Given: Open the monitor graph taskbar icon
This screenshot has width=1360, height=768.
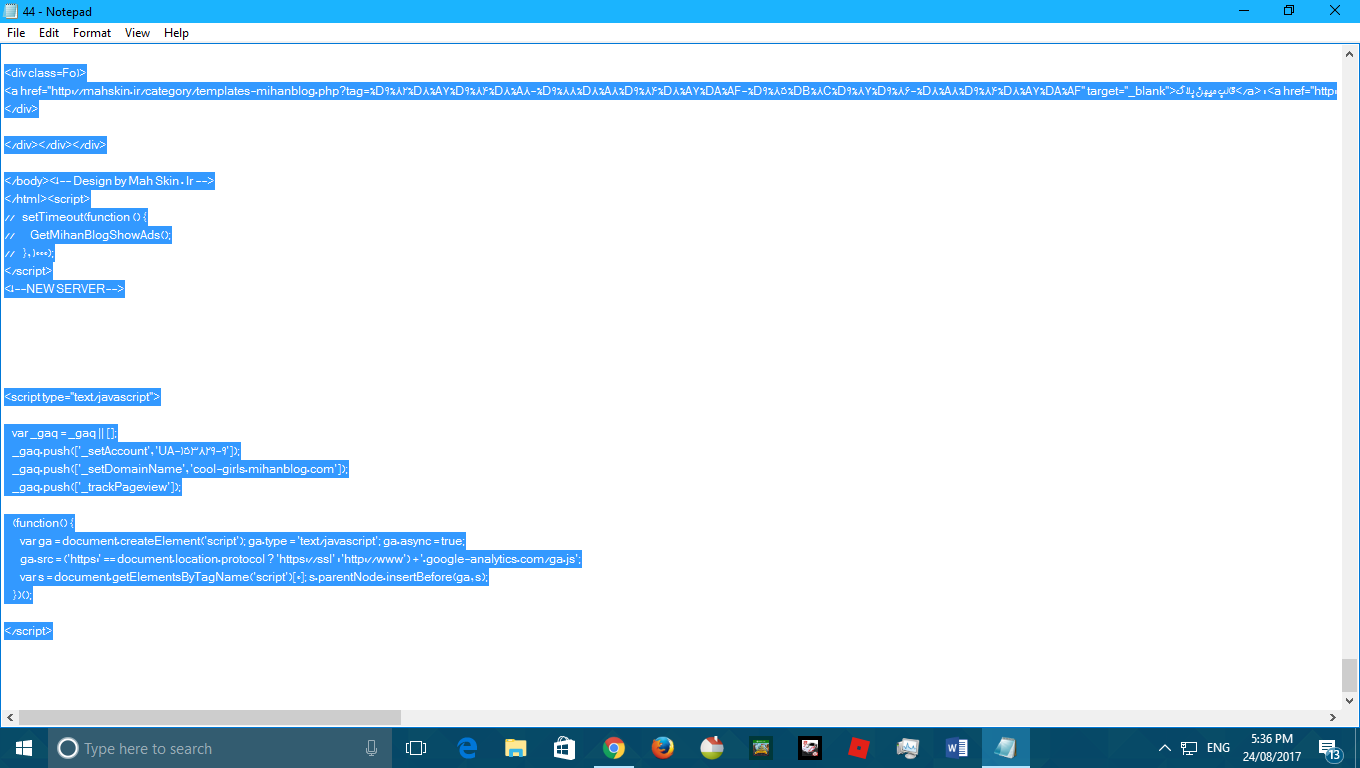Looking at the screenshot, I should click(908, 748).
